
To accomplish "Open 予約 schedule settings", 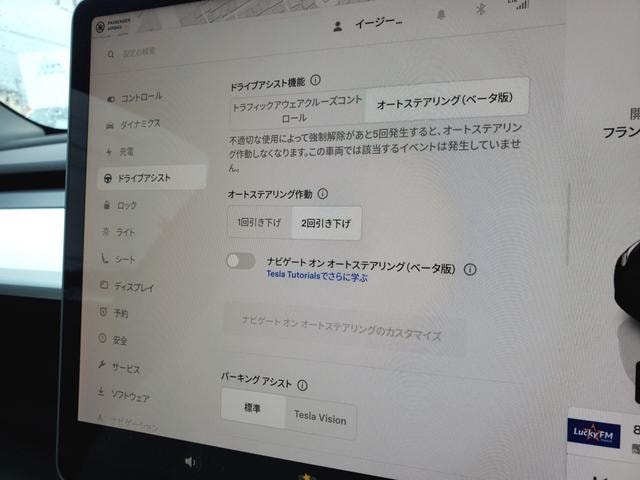I will click(x=114, y=313).
